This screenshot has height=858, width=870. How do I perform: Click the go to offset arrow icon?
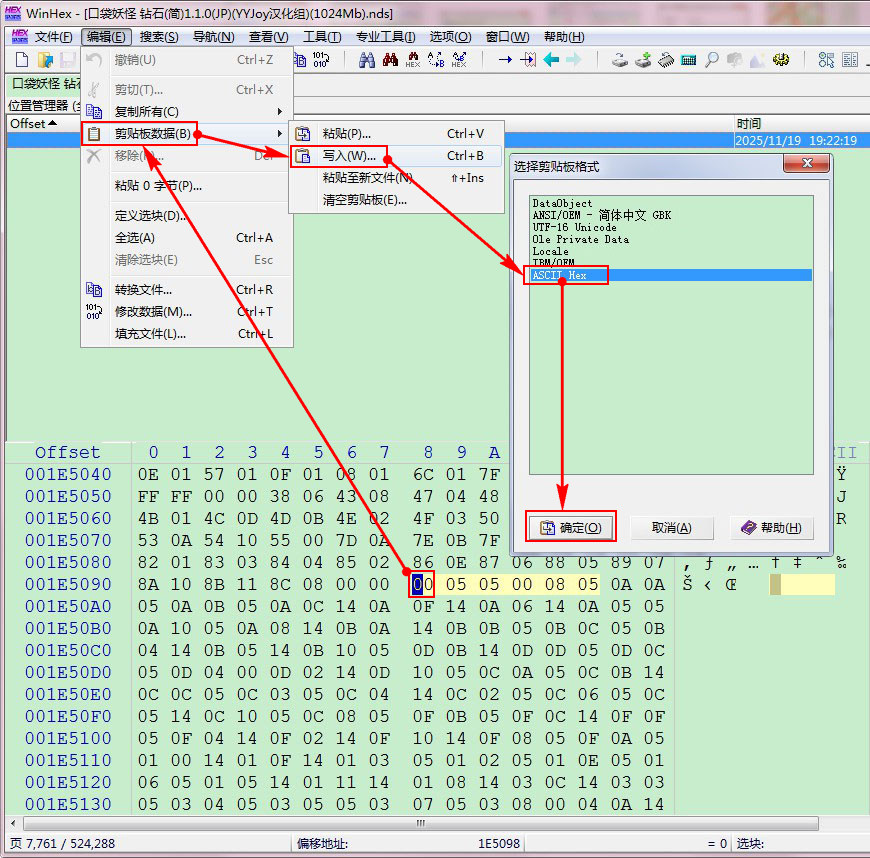[505, 60]
